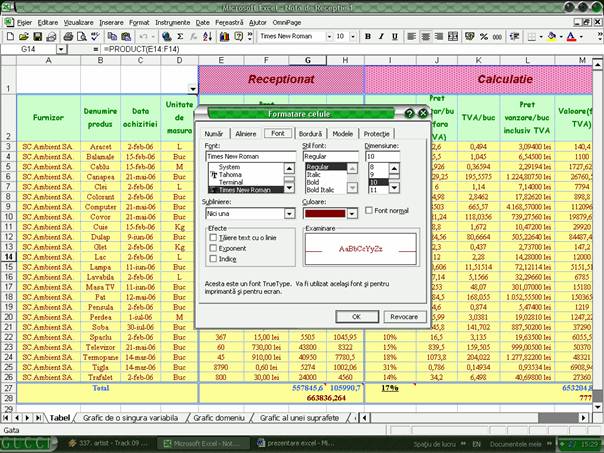Screen dimensions: 604x453
Task: Switch to the Modele tab
Action: (343, 134)
